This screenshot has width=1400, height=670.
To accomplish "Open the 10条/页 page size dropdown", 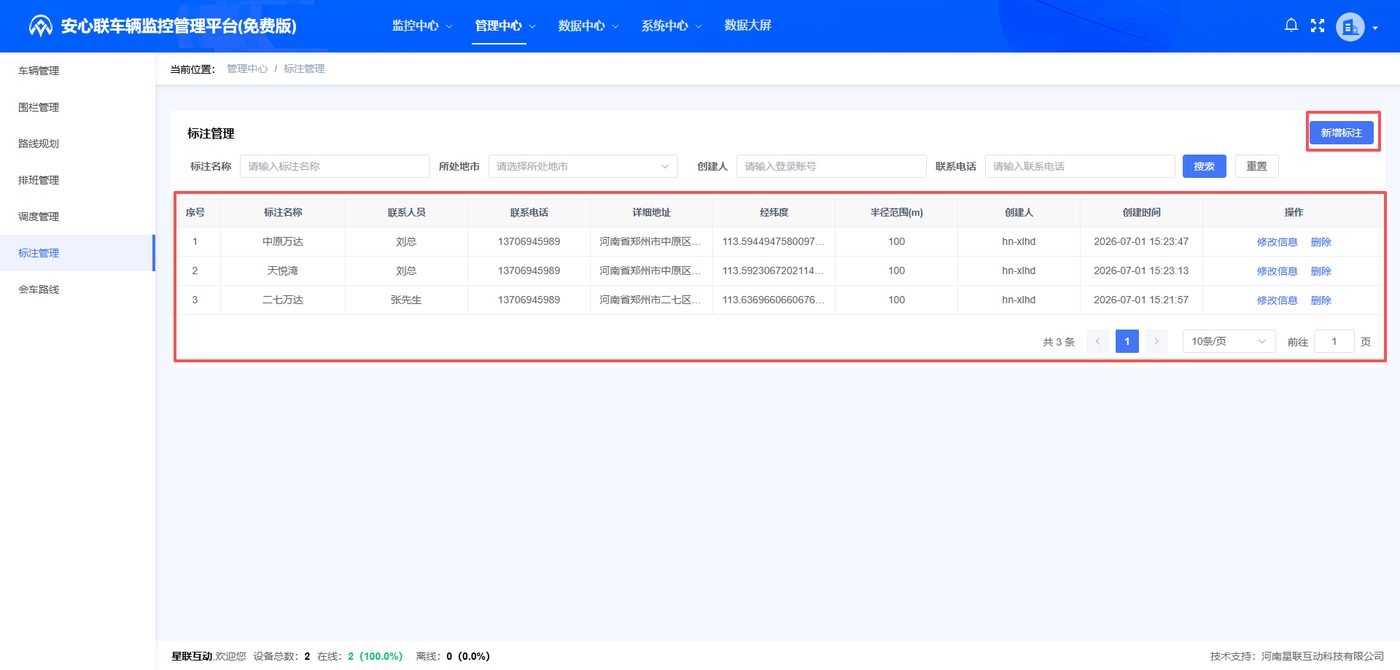I will point(1229,342).
